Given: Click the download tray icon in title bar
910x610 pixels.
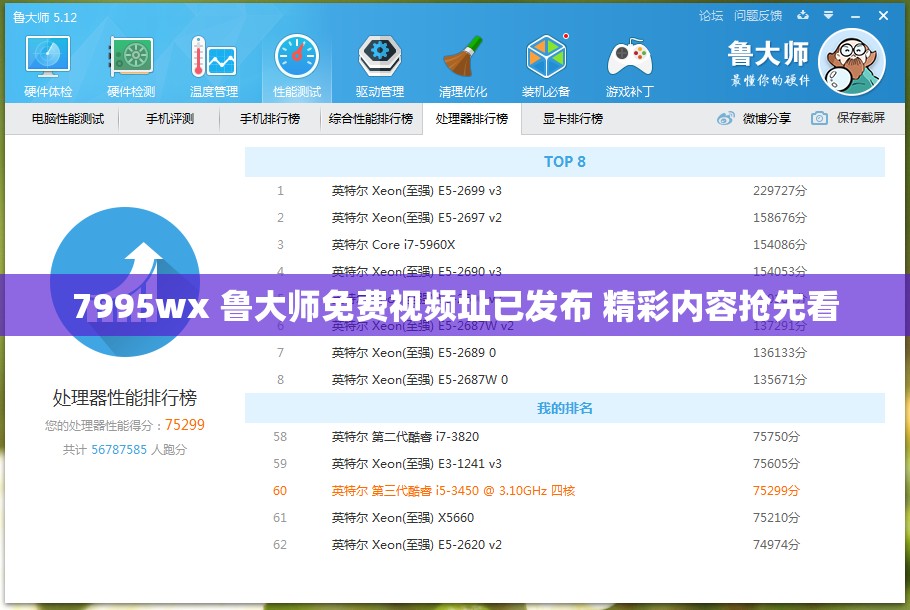Looking at the screenshot, I should [803, 16].
